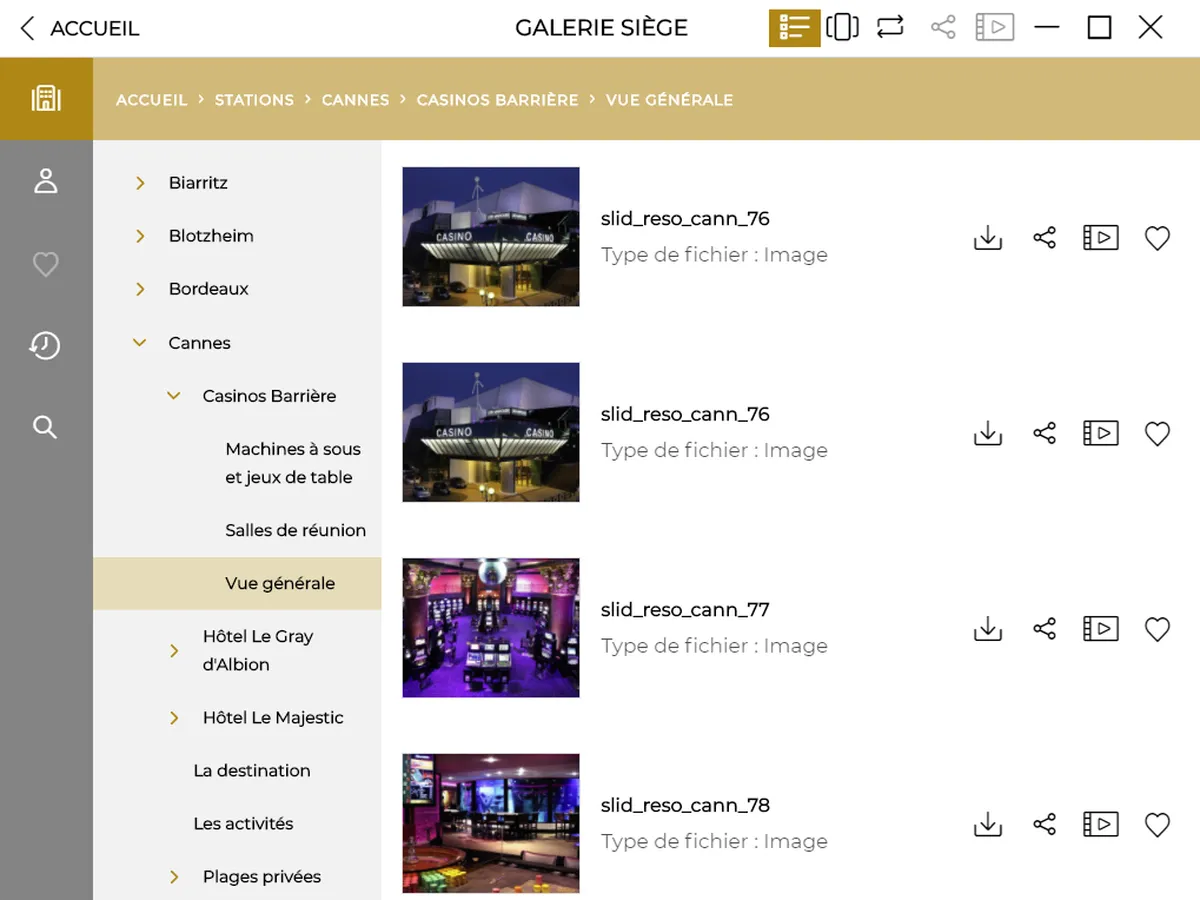Go back to ACCUEIL with back arrow
This screenshot has height=900, width=1200.
point(28,28)
